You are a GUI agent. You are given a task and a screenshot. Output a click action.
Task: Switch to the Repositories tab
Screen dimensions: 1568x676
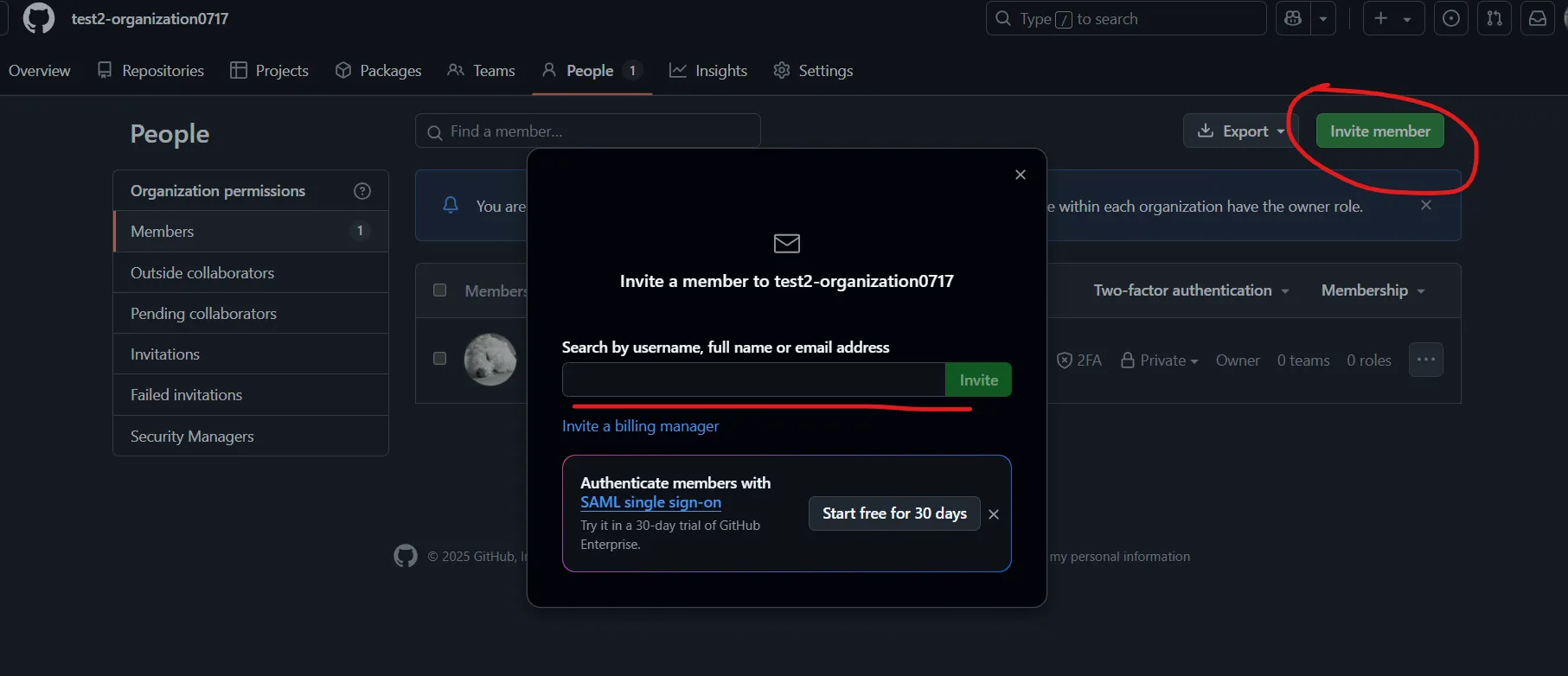(151, 71)
